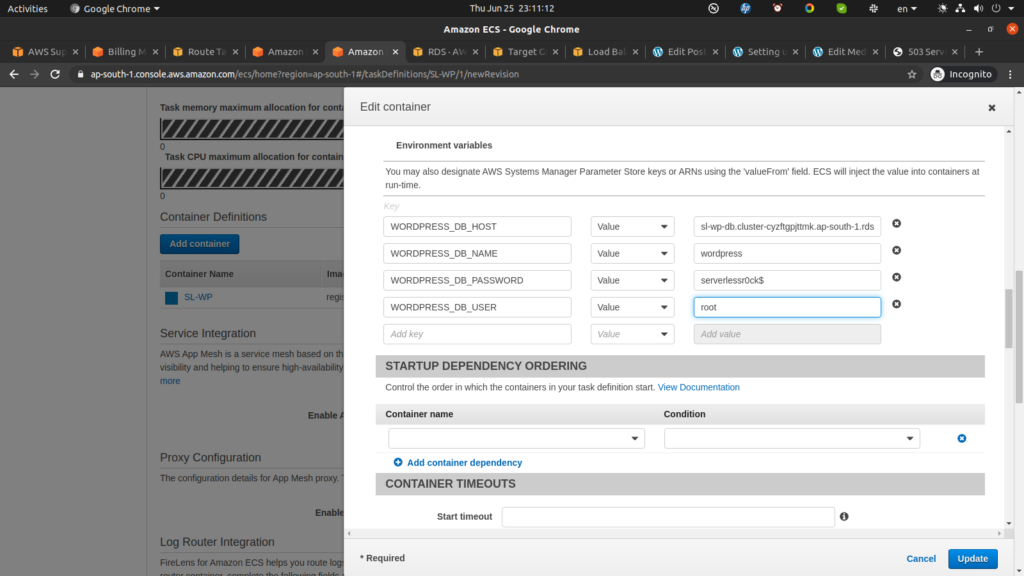The height and width of the screenshot is (576, 1024).
Task: Close the 503 Service tab
Action: [x=955, y=52]
